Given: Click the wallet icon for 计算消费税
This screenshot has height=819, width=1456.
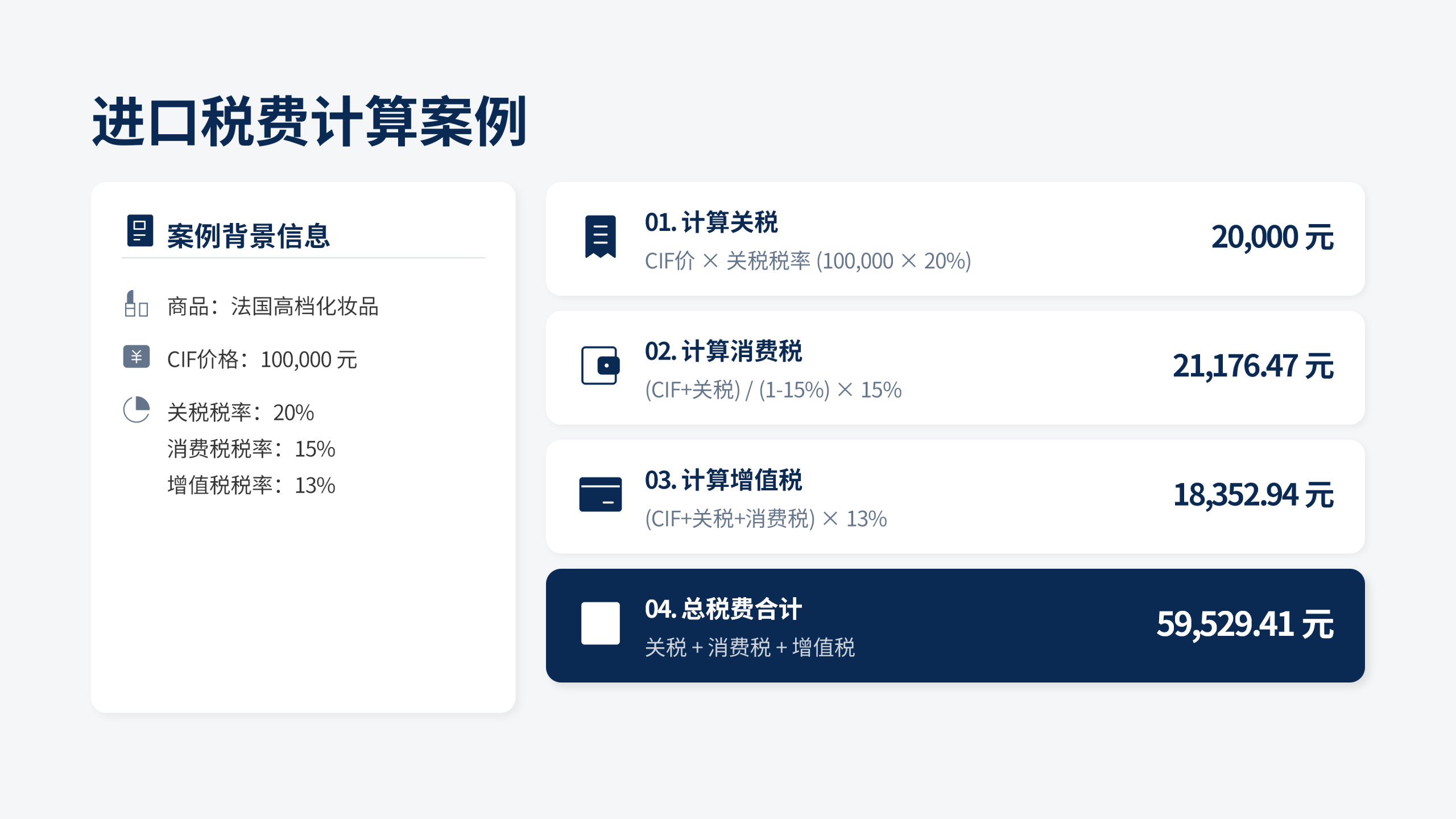Looking at the screenshot, I should [600, 366].
